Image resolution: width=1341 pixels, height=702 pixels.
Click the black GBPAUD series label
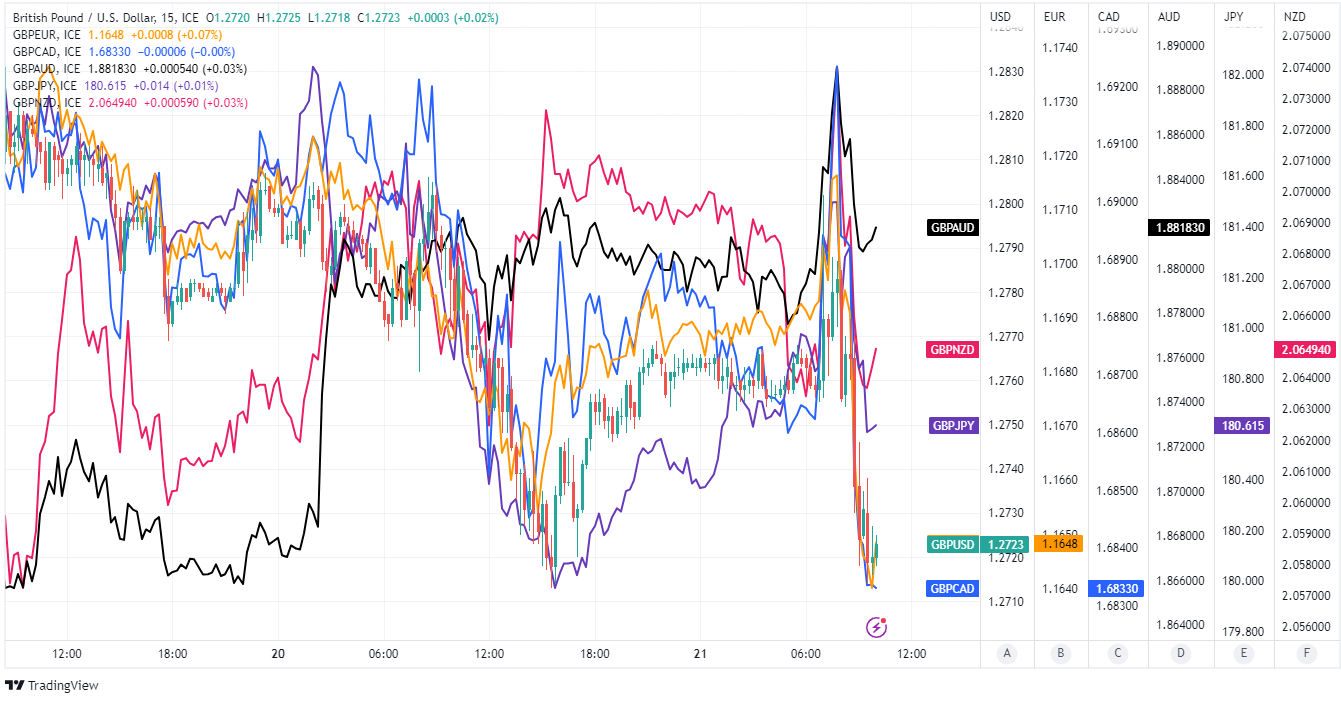[x=952, y=227]
